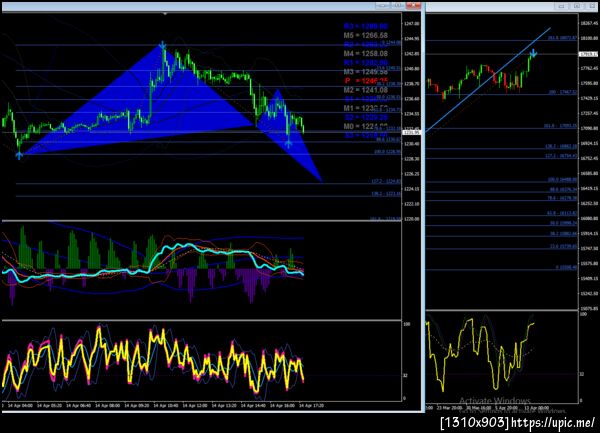
Task: Click the highlighted price tag on right chart scale
Action: coord(589,54)
